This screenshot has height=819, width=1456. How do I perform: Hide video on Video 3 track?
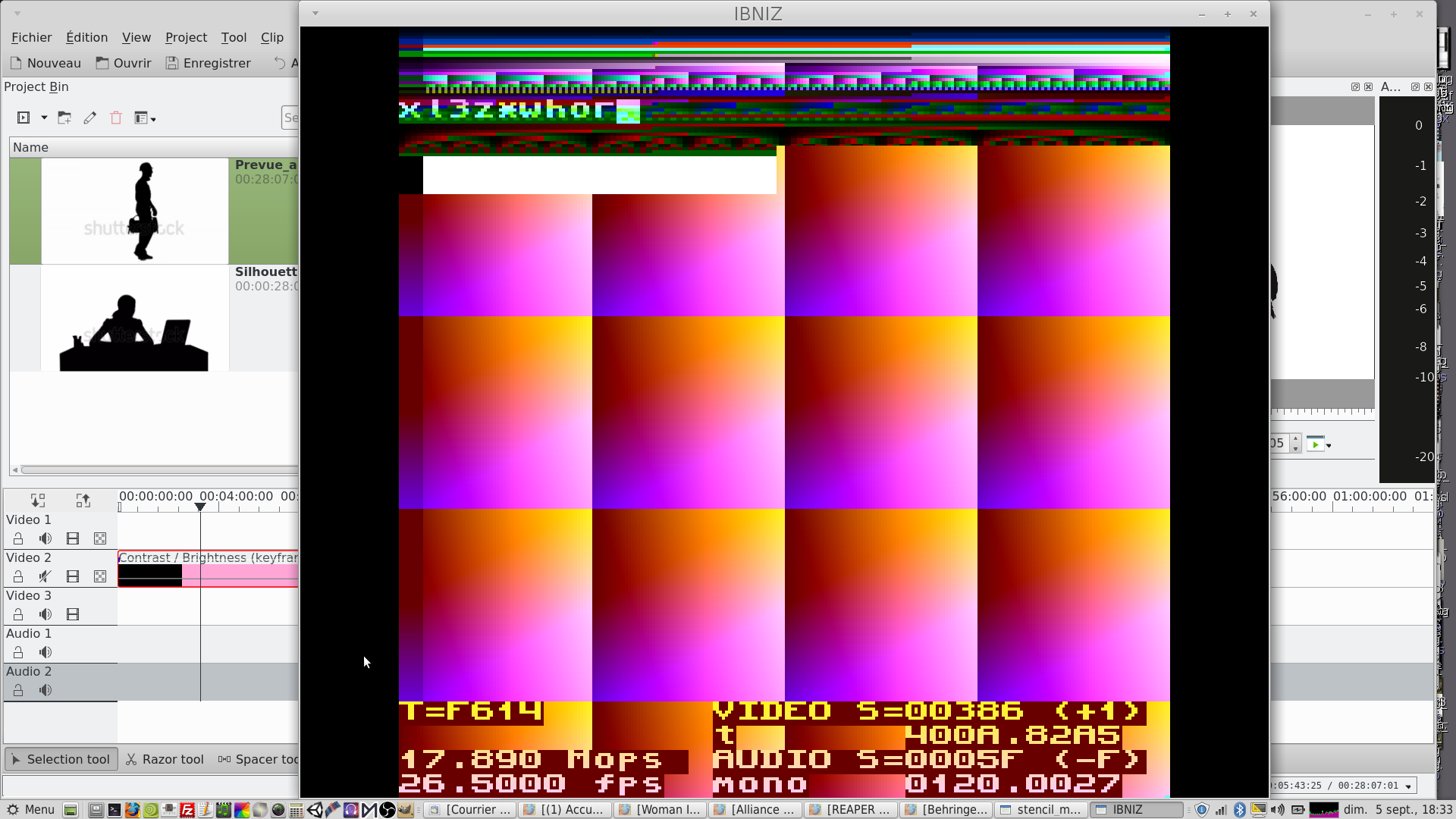pos(73,614)
